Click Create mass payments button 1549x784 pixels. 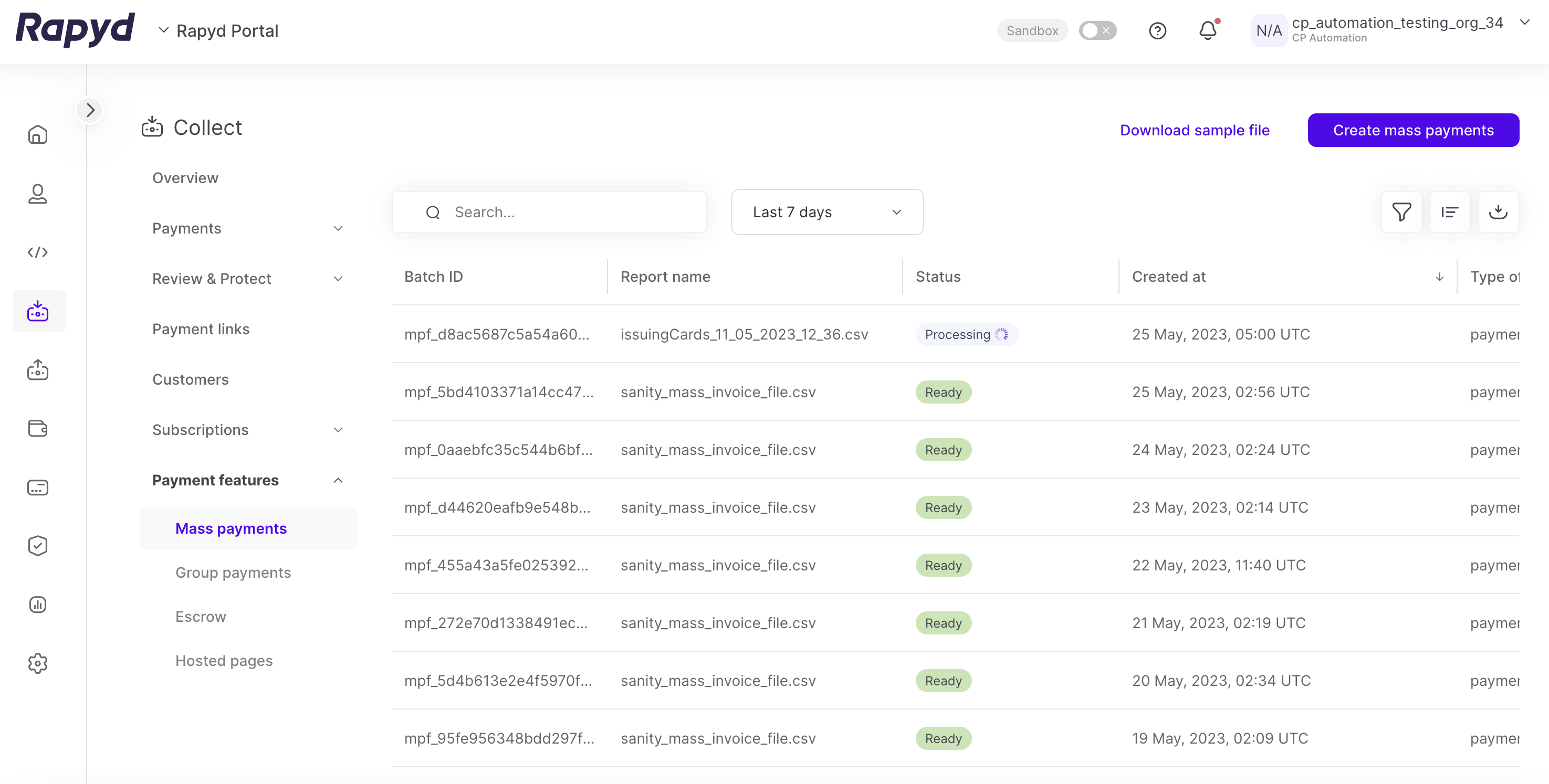pos(1412,130)
